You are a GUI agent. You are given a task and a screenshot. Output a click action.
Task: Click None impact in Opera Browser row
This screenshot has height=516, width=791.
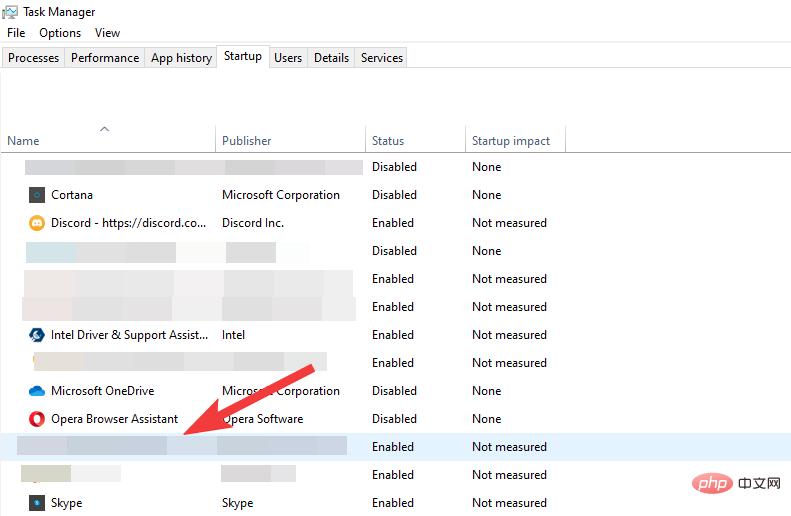click(486, 419)
